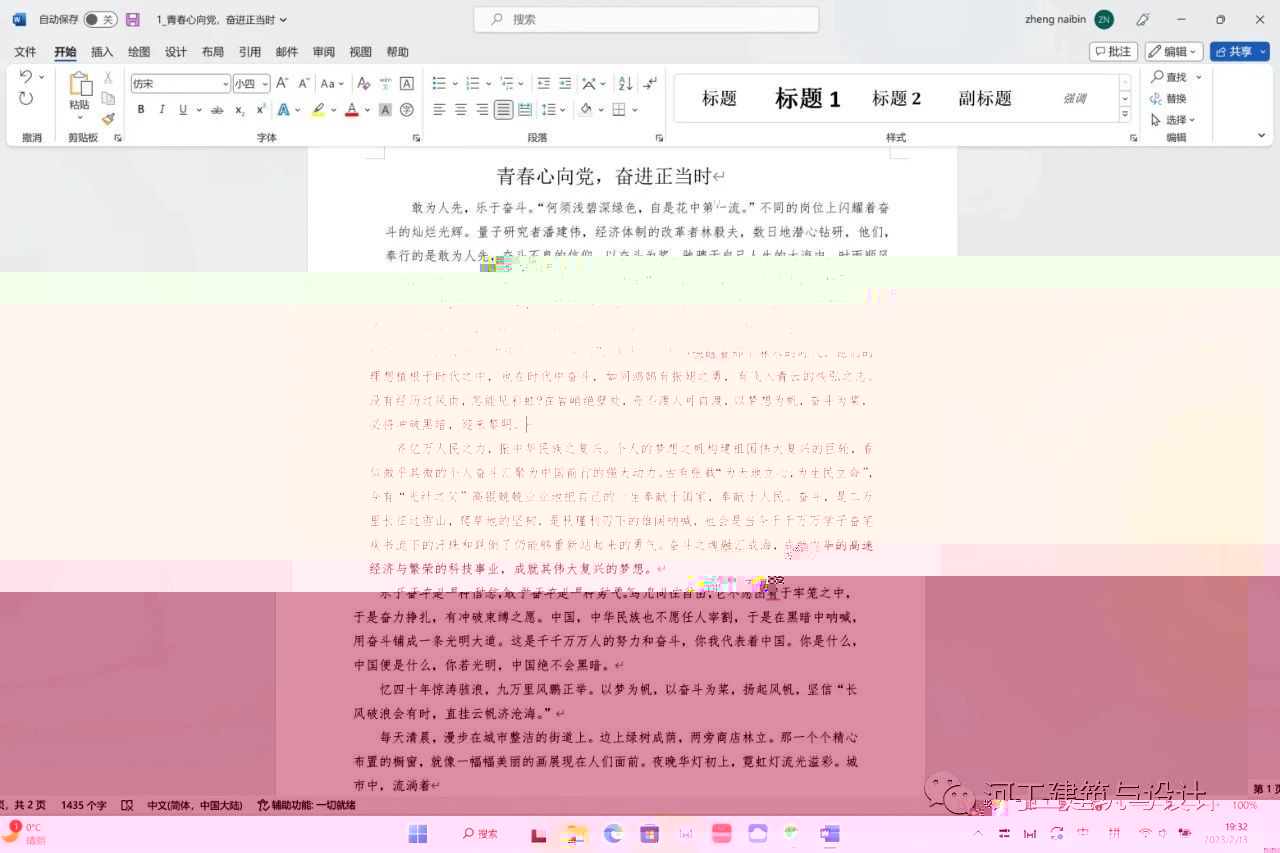Sort text with A-Z icon
This screenshot has height=853, width=1280.
coord(625,84)
